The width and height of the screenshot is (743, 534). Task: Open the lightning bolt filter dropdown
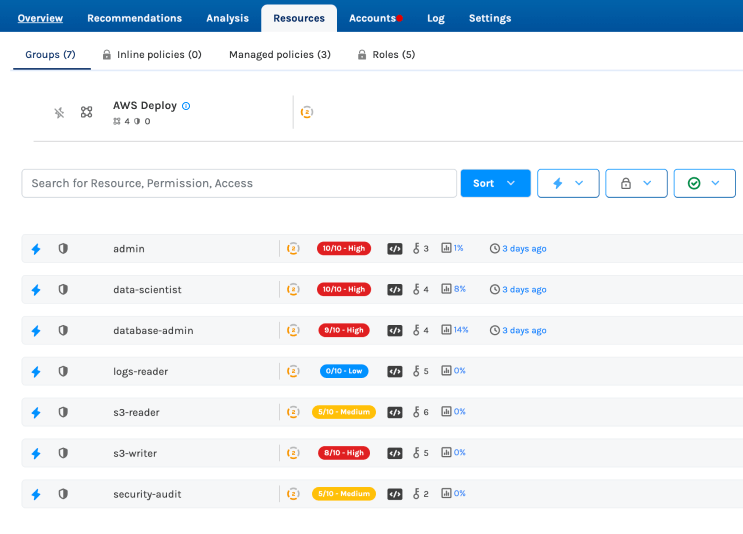[x=568, y=183]
